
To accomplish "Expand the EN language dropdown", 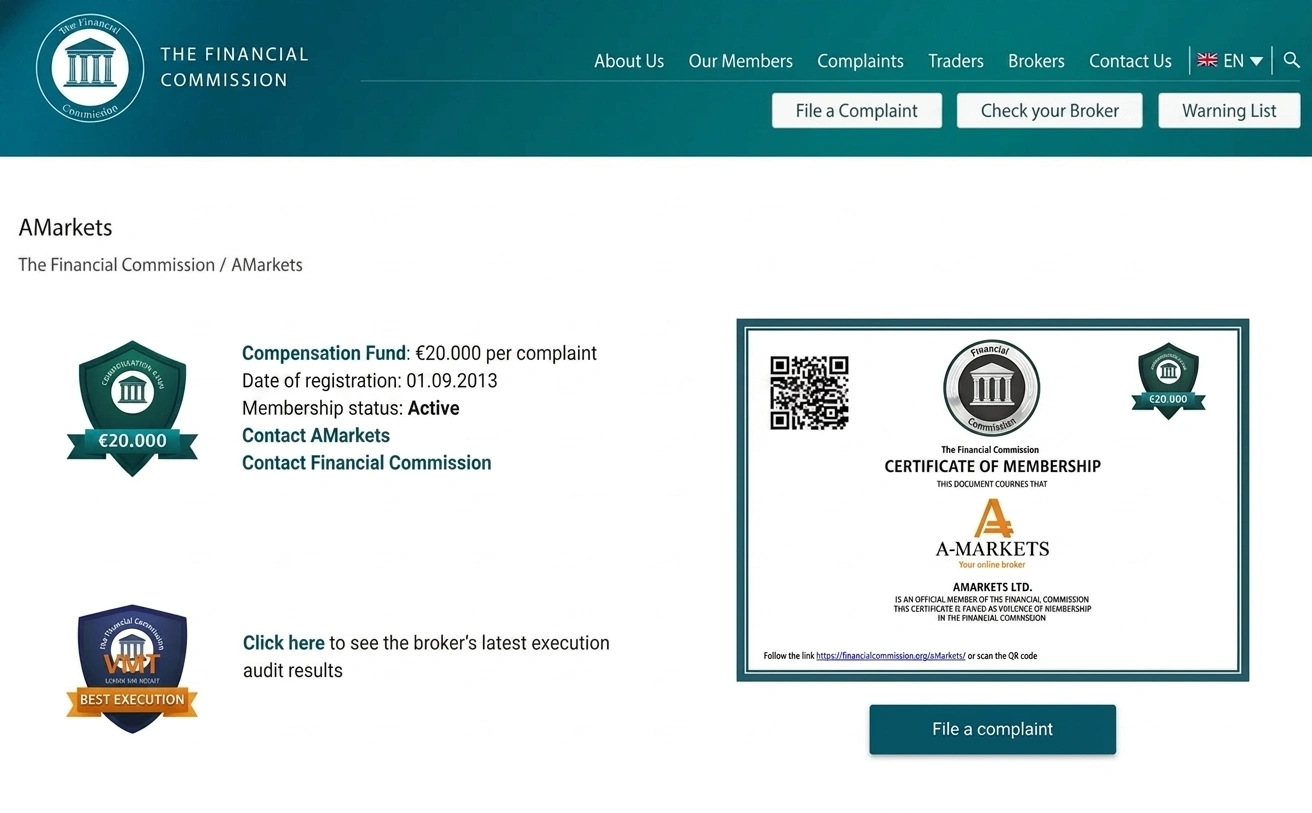I will 1243,61.
